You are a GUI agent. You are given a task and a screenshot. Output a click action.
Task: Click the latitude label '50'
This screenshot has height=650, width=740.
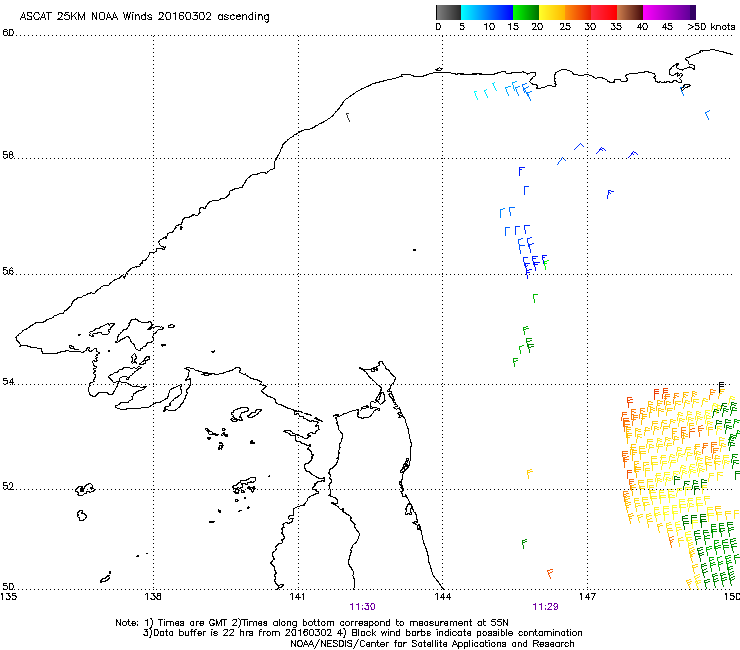[8, 586]
